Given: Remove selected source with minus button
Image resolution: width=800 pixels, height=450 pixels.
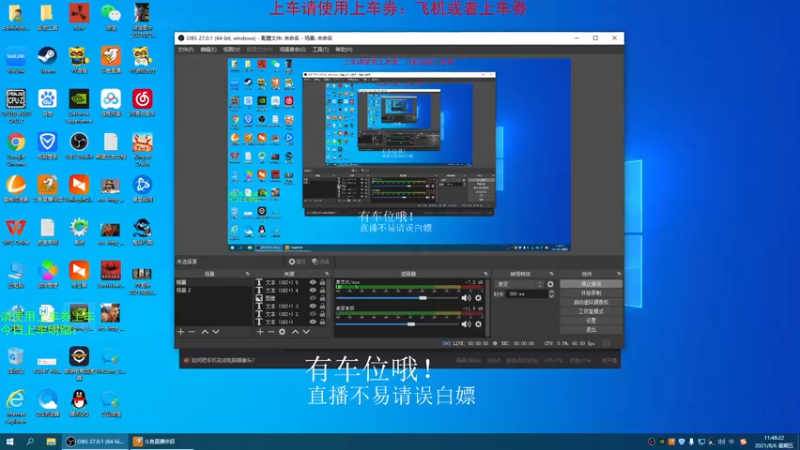Looking at the screenshot, I should click(x=271, y=332).
